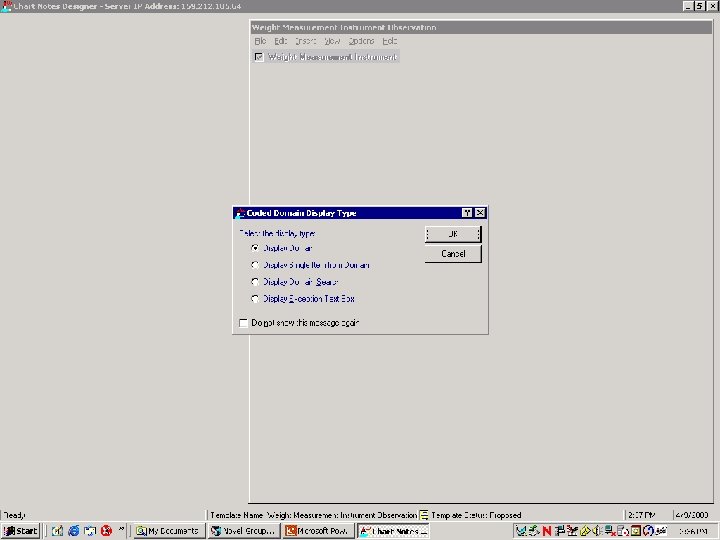Choose the Display Domain Search option
Image resolution: width=720 pixels, height=540 pixels.
tap(255, 282)
